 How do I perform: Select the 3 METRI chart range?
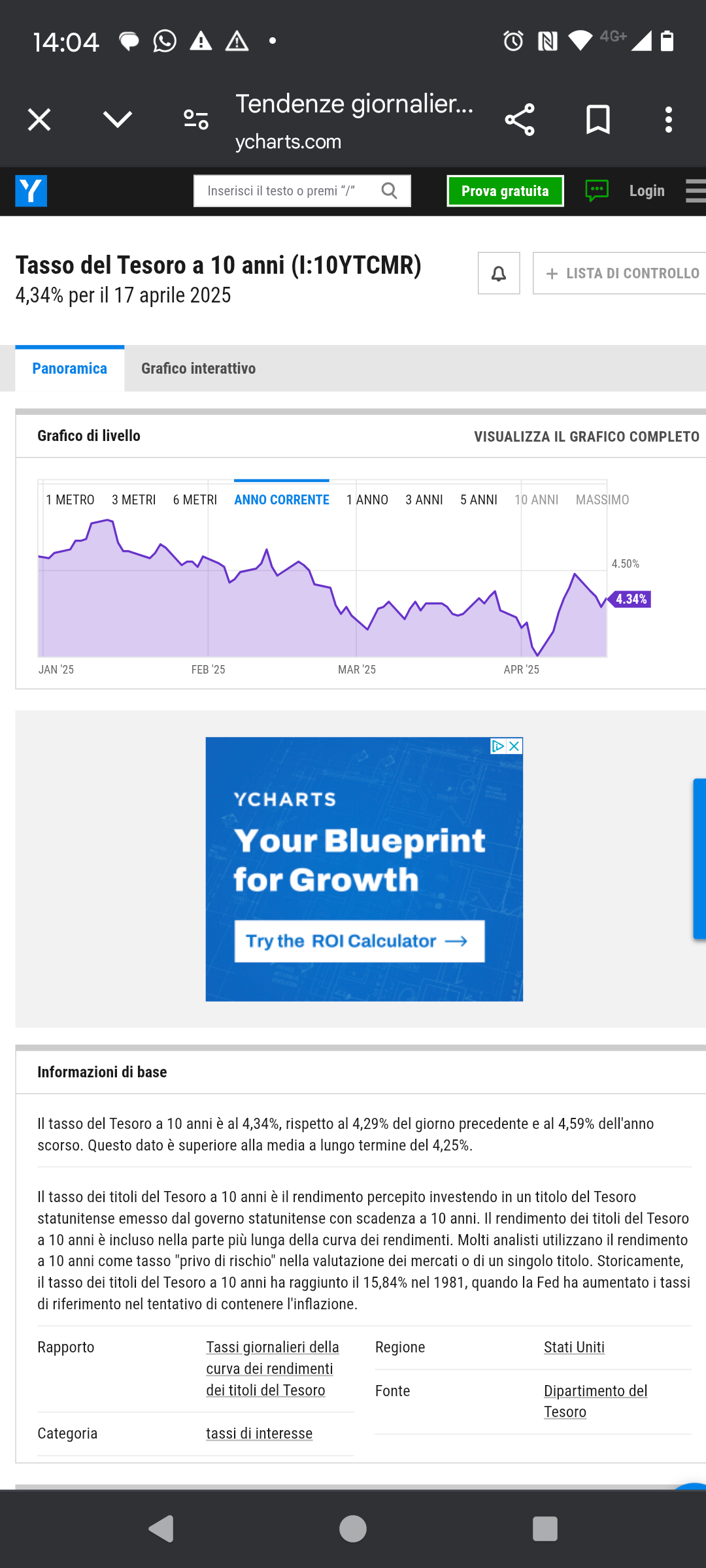[133, 500]
